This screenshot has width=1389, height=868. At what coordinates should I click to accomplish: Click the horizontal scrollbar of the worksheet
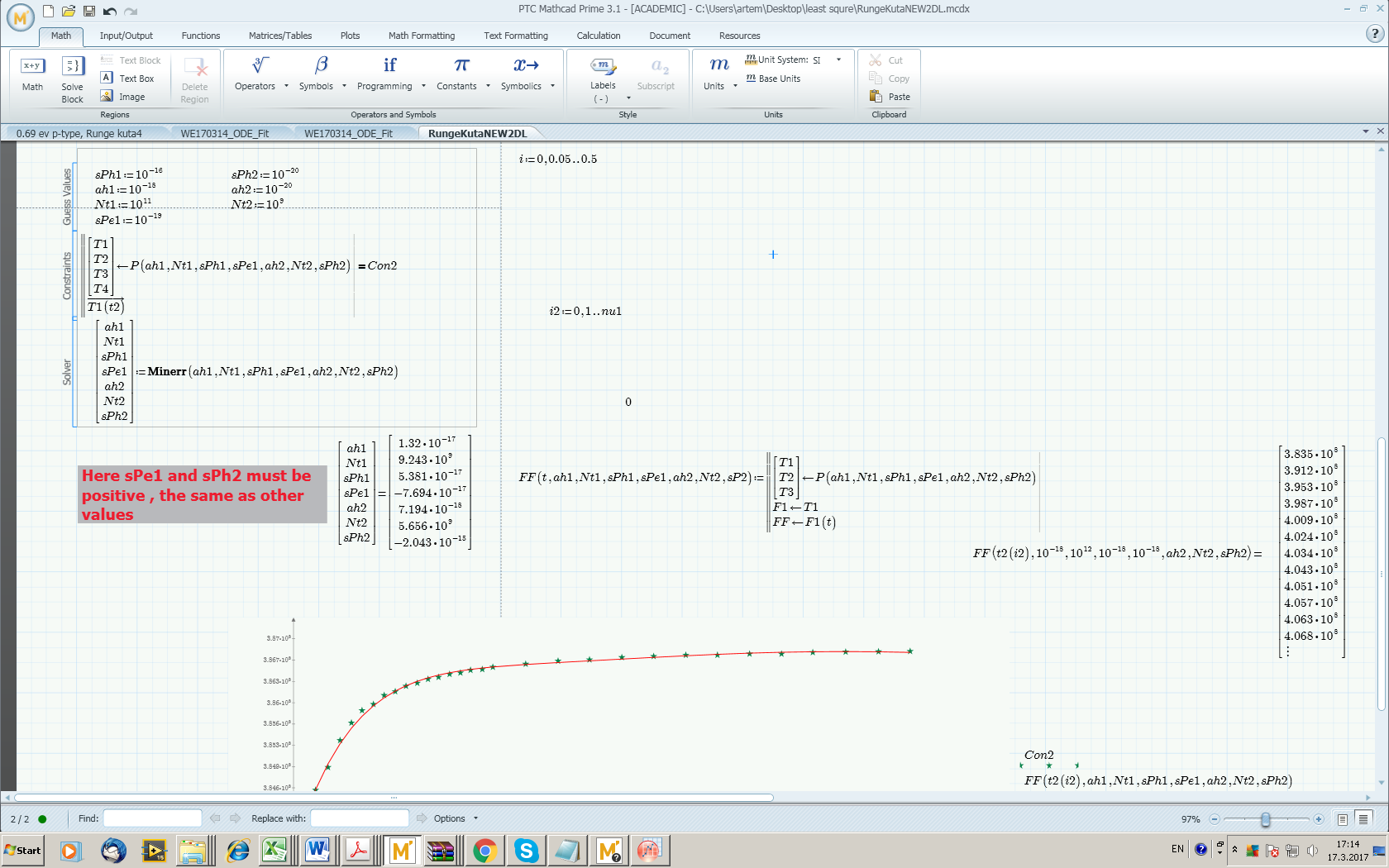tap(394, 798)
